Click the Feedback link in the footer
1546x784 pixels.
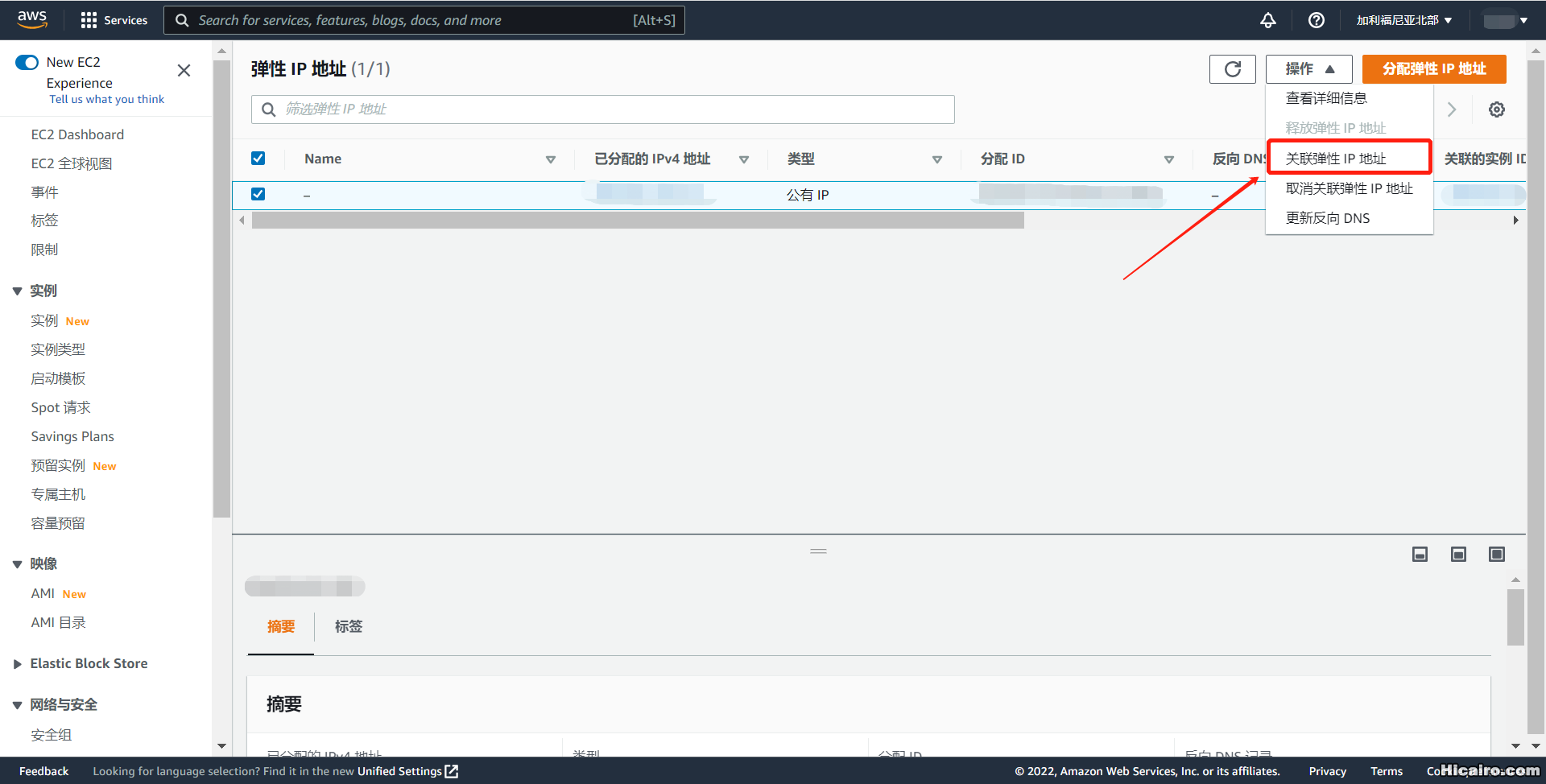click(43, 770)
